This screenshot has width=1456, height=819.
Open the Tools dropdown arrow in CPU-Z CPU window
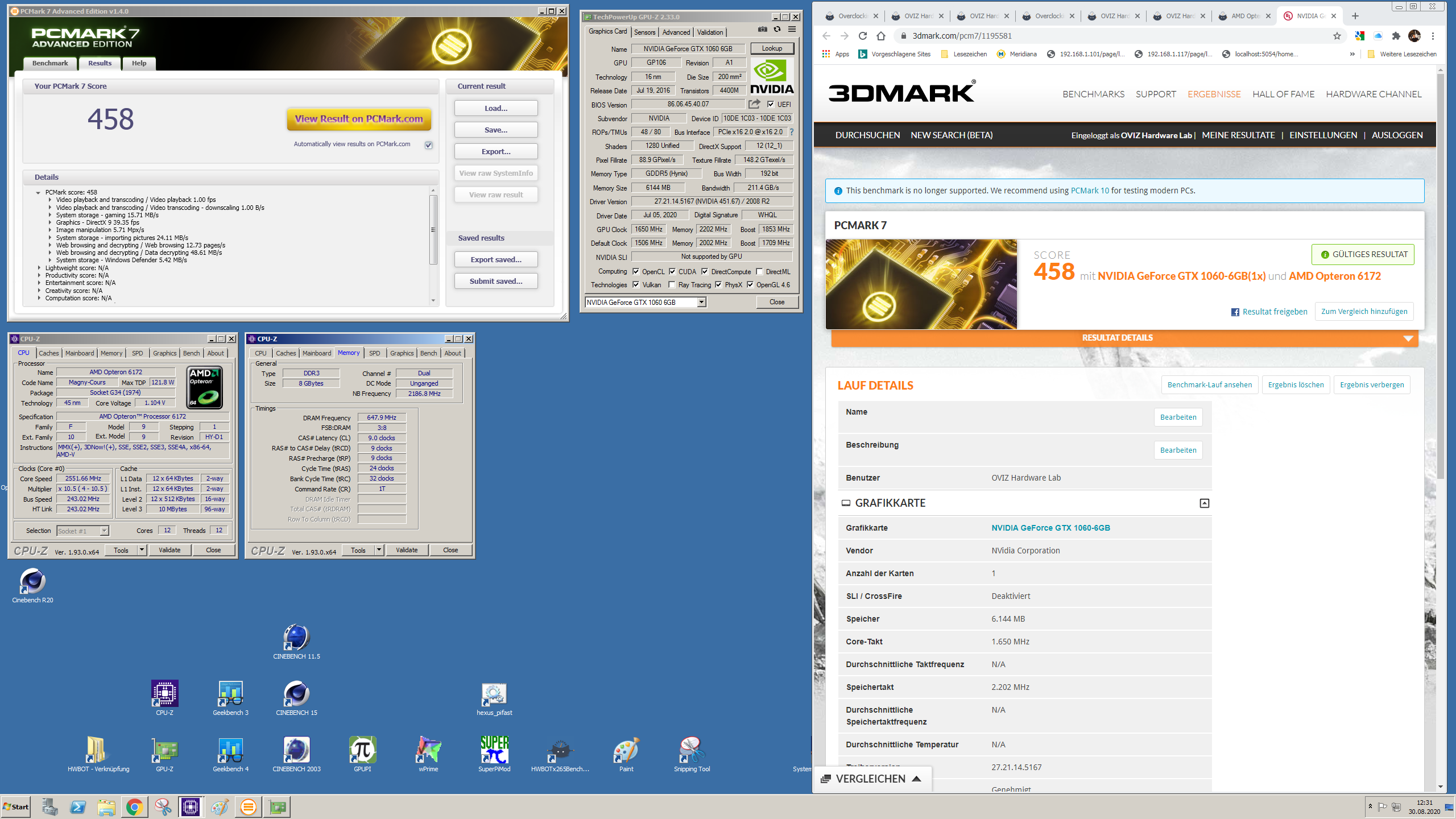pos(142,550)
